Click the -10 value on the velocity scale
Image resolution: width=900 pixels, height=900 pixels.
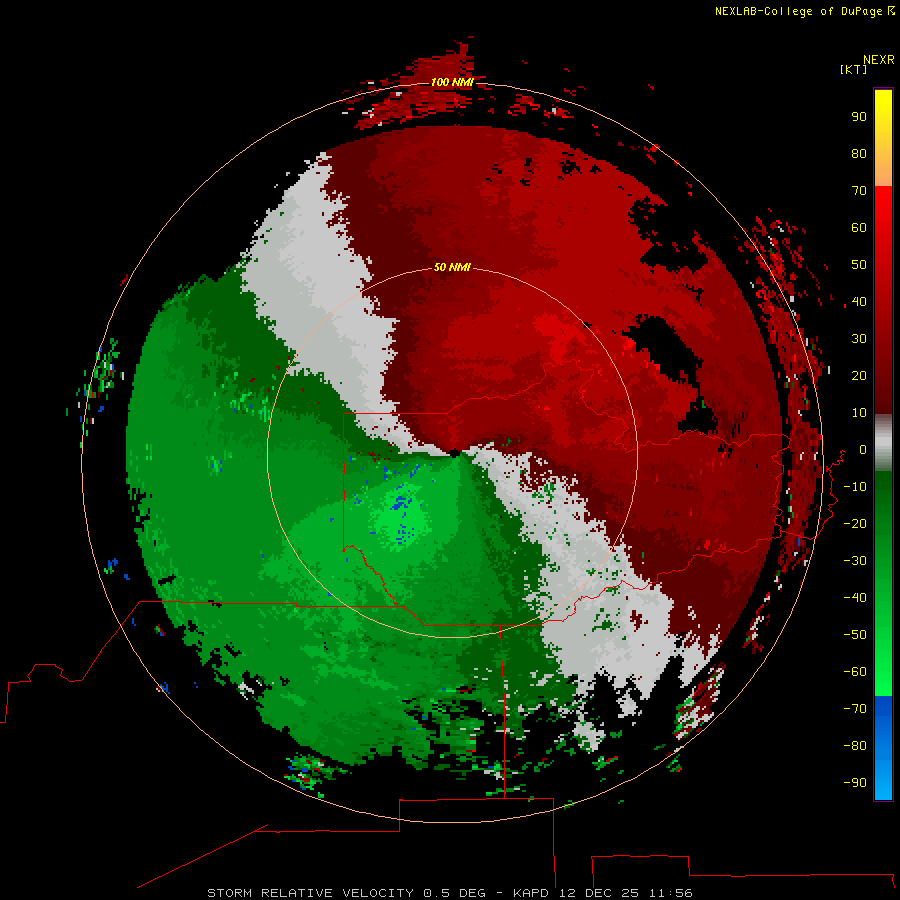pos(855,487)
